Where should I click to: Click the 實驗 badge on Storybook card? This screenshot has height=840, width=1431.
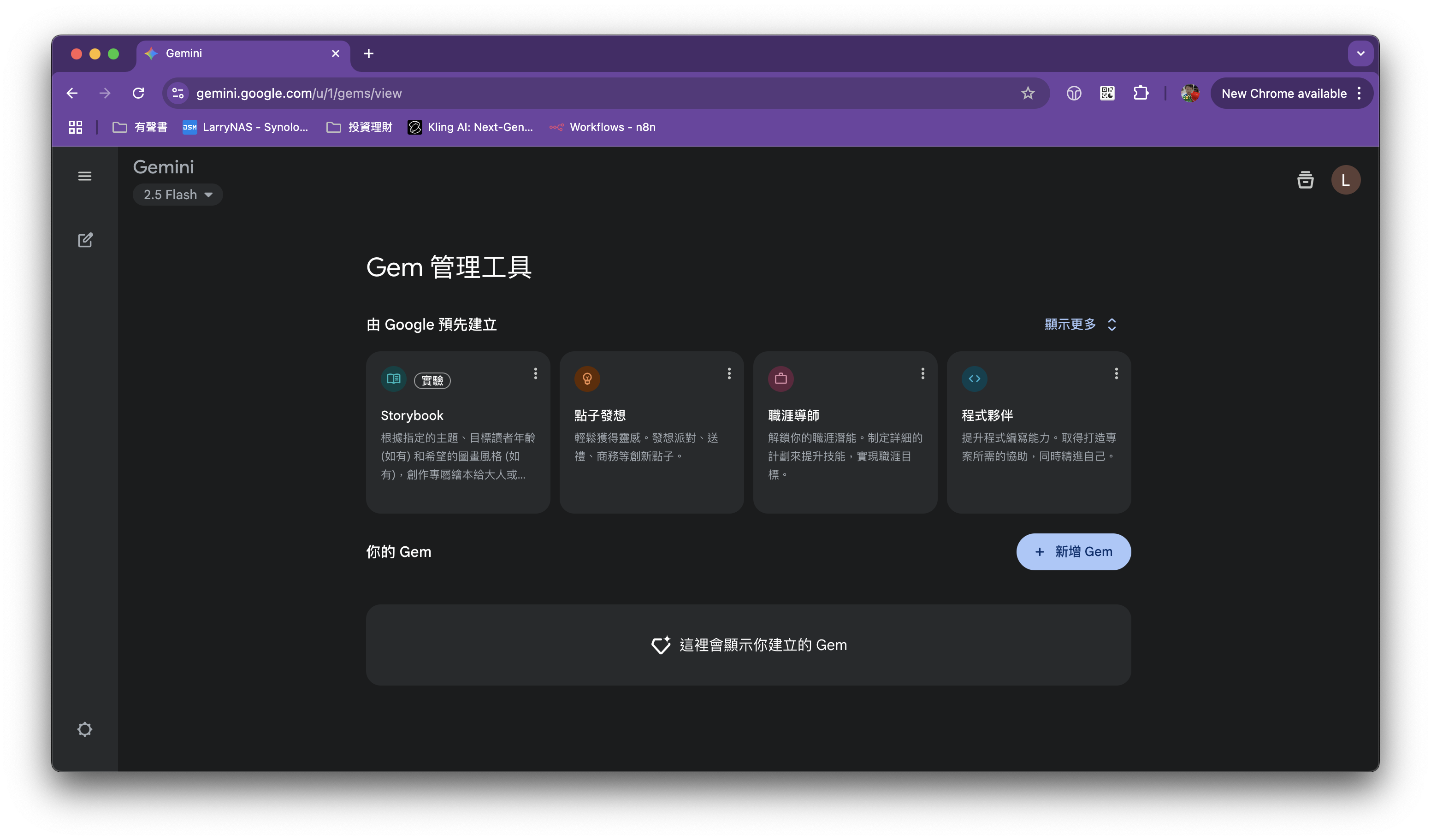click(432, 380)
